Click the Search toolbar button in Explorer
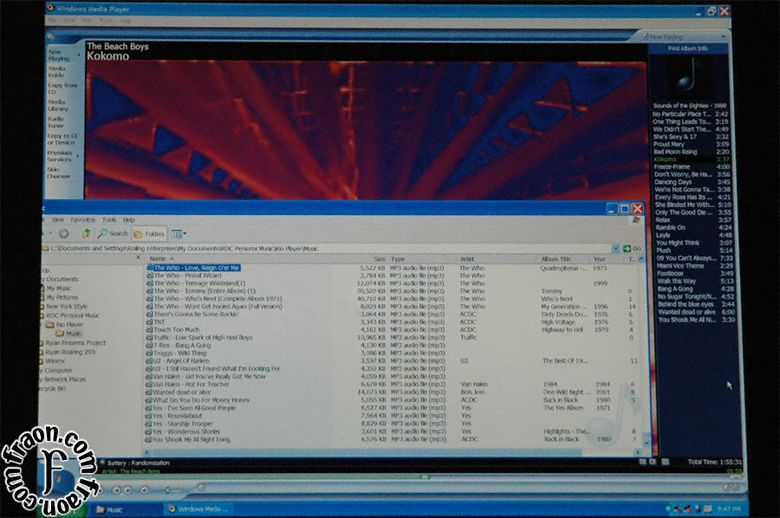The width and height of the screenshot is (780, 518). [x=113, y=233]
